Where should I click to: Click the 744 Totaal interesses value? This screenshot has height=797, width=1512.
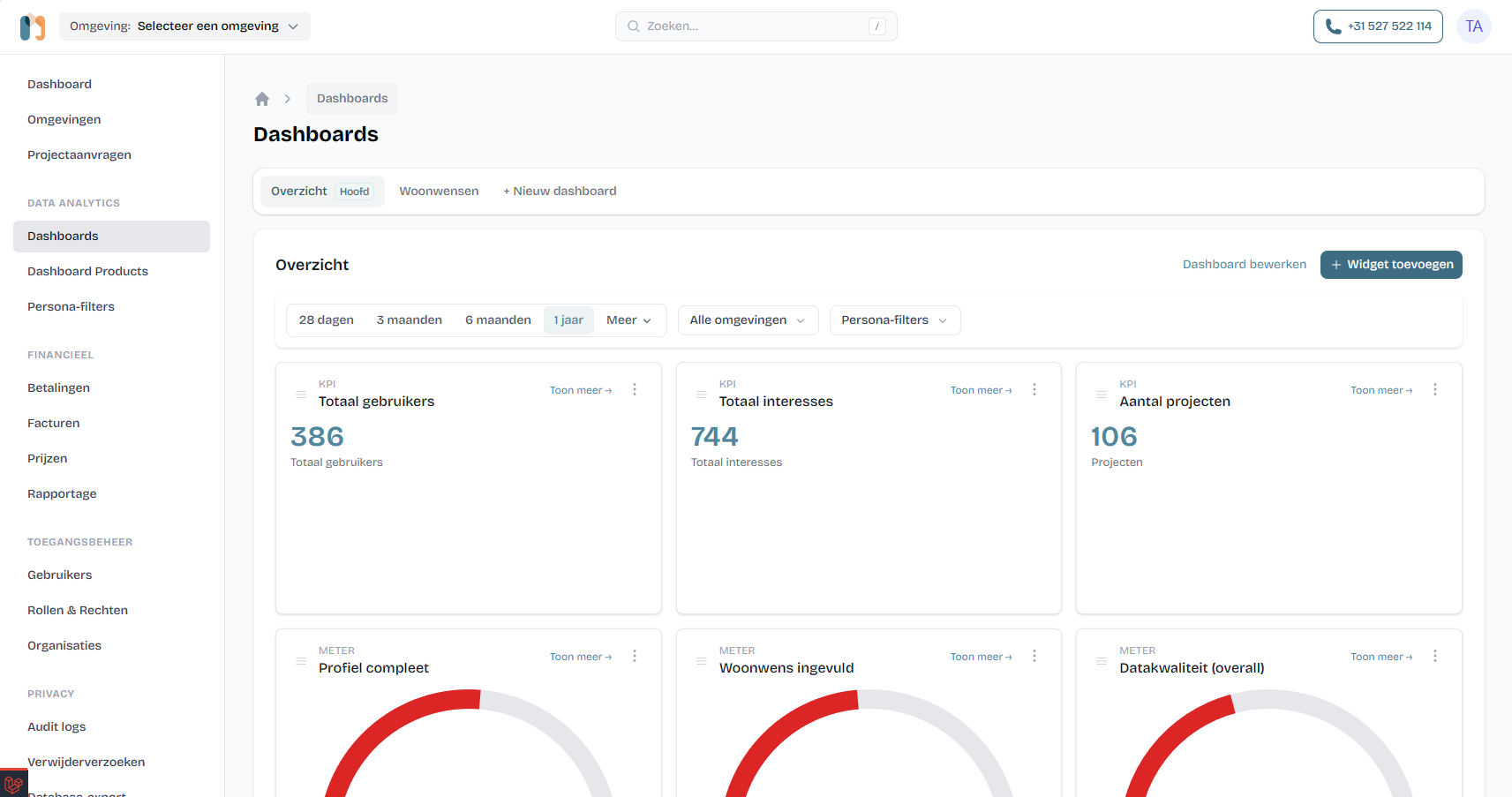715,437
